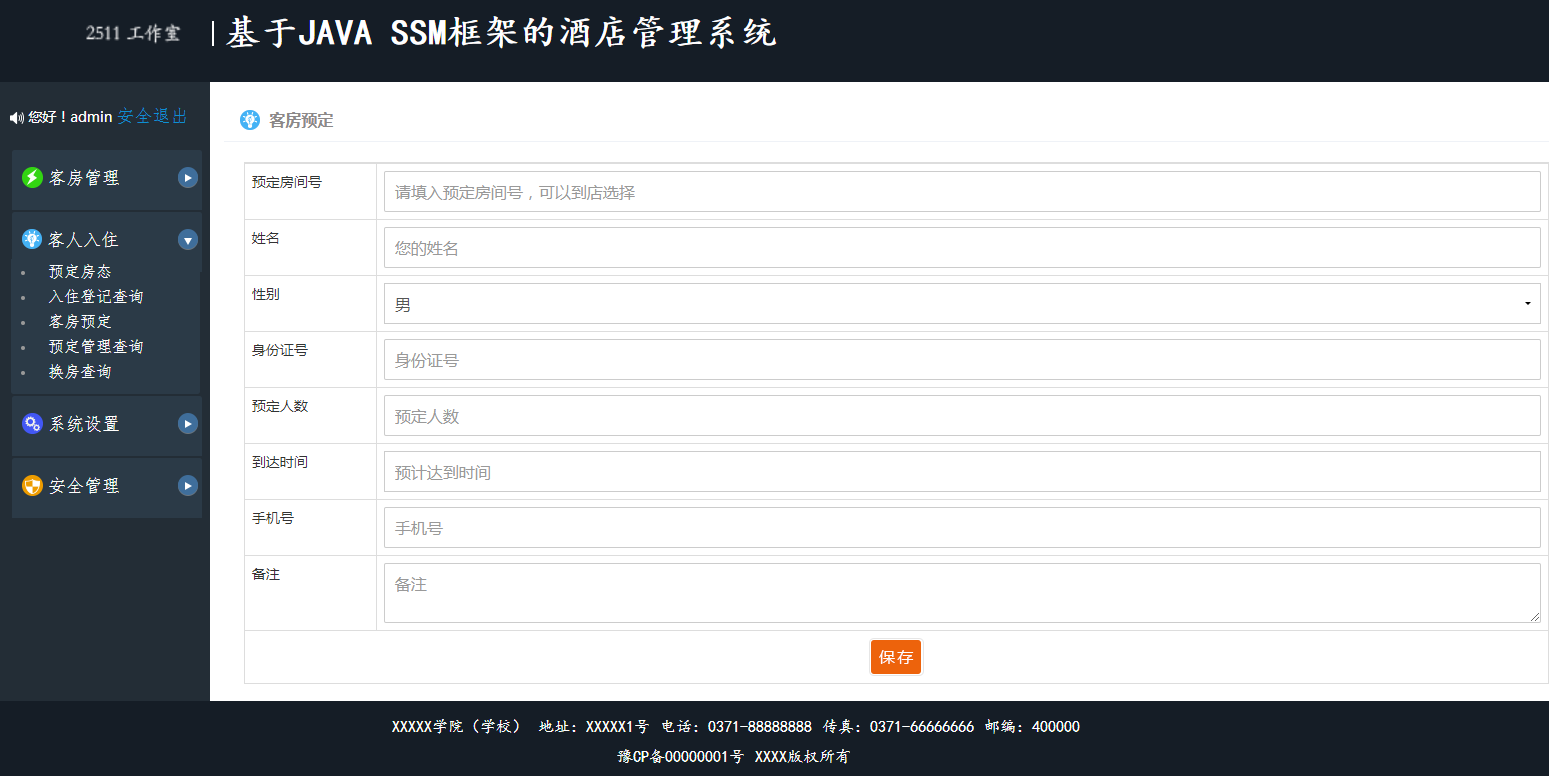This screenshot has height=776, width=1549.
Task: Open 预定管理查询 submenu item
Action: click(96, 347)
